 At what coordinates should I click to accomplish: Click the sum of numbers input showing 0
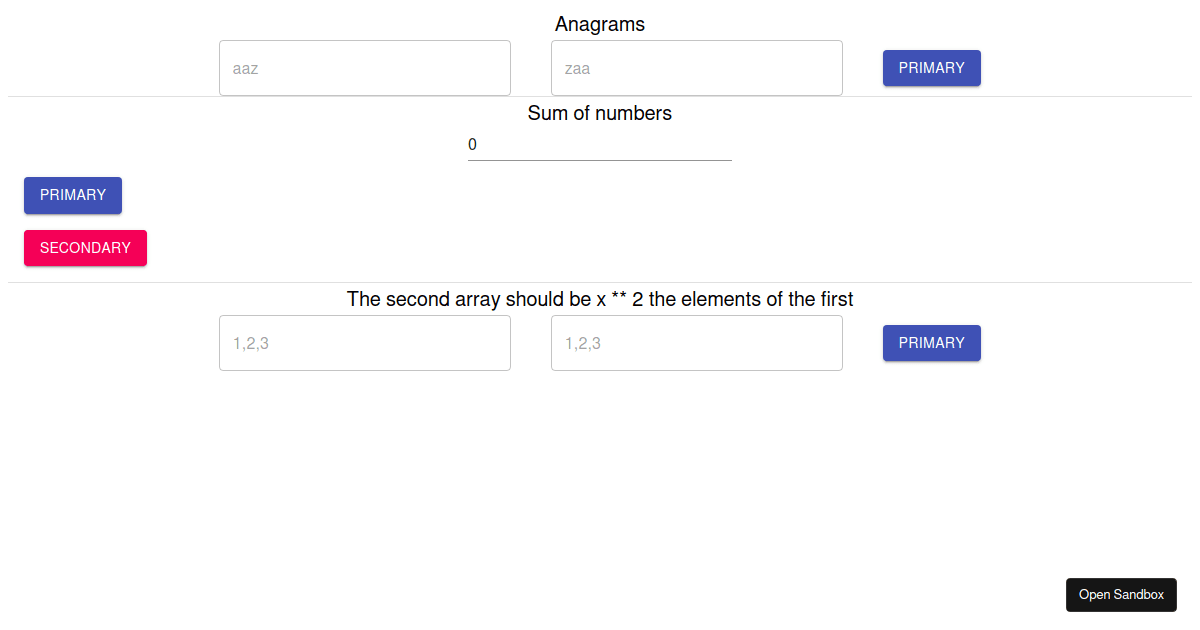tap(599, 145)
